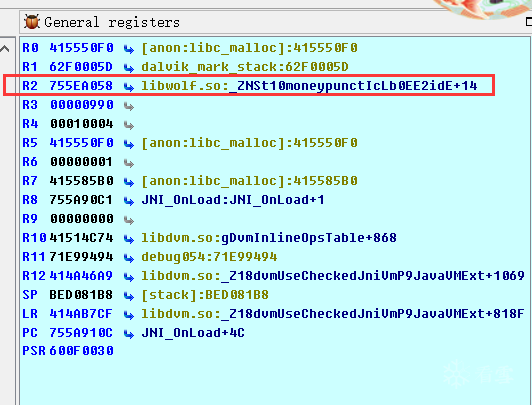Click the LR register name

pos(30,314)
